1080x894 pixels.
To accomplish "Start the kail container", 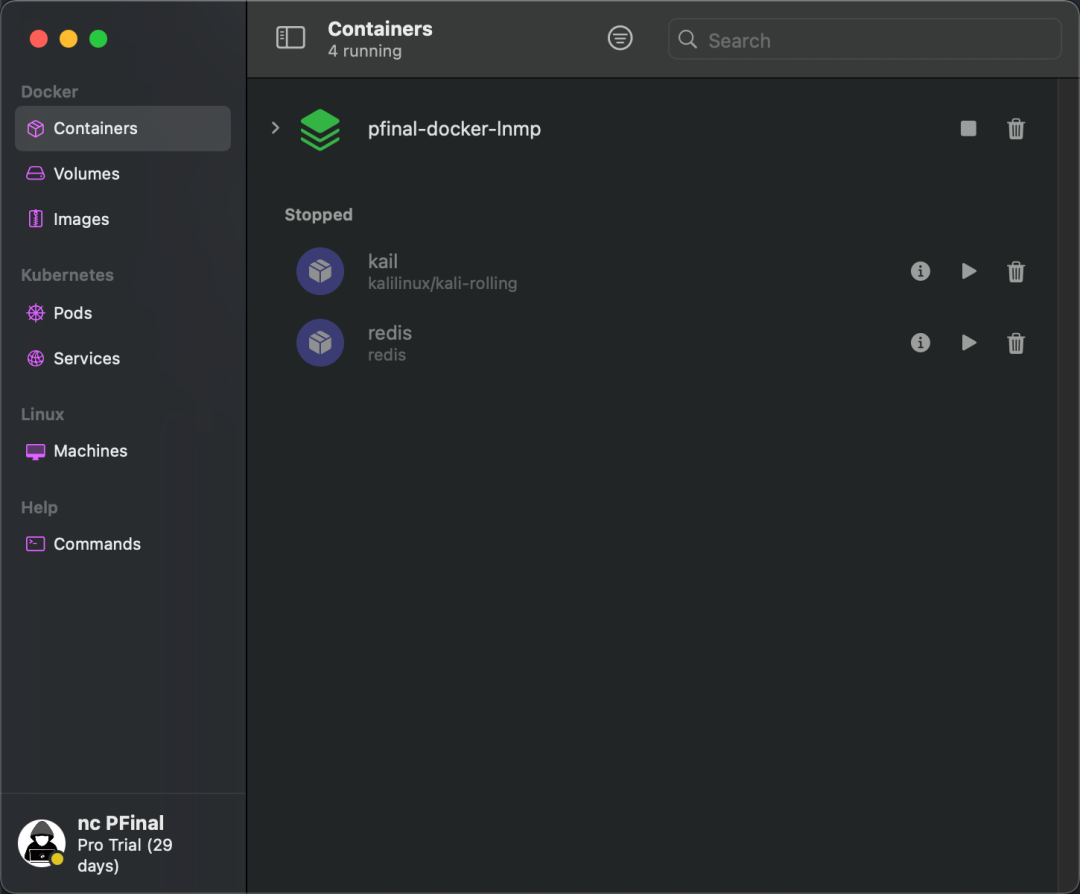I will click(968, 271).
